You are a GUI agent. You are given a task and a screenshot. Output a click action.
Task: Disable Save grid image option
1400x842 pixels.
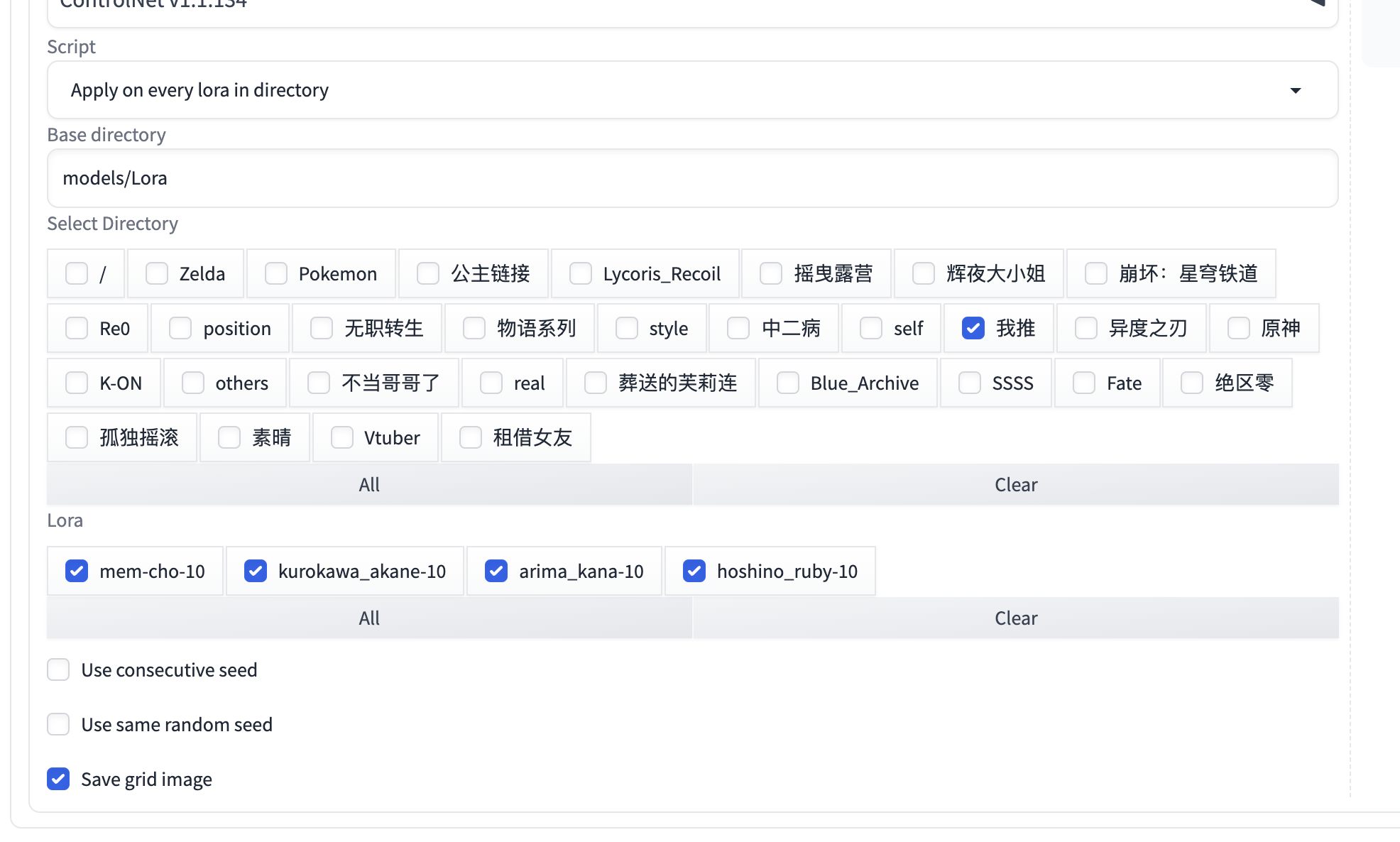(58, 779)
